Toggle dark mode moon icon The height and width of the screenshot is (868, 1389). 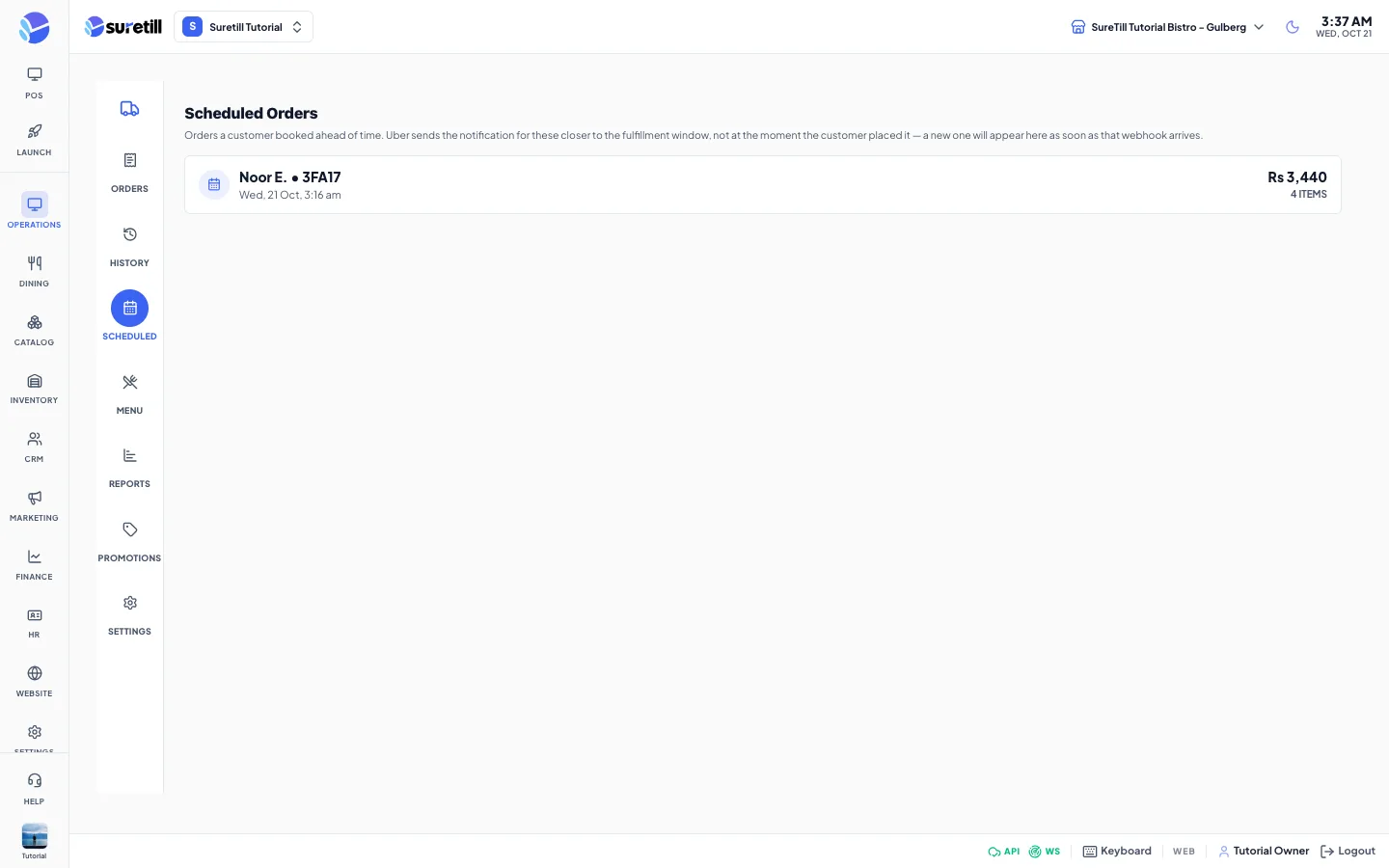point(1293,27)
